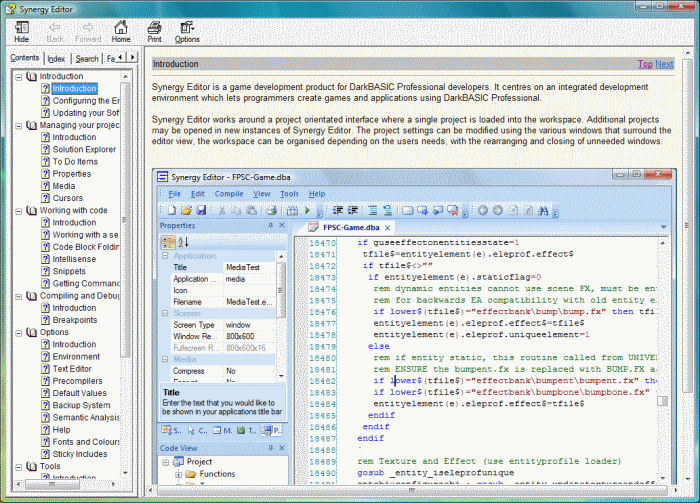Image resolution: width=700 pixels, height=503 pixels.
Task: Click the round right-arrow navigate icon in embedded editor
Action: coord(498,210)
